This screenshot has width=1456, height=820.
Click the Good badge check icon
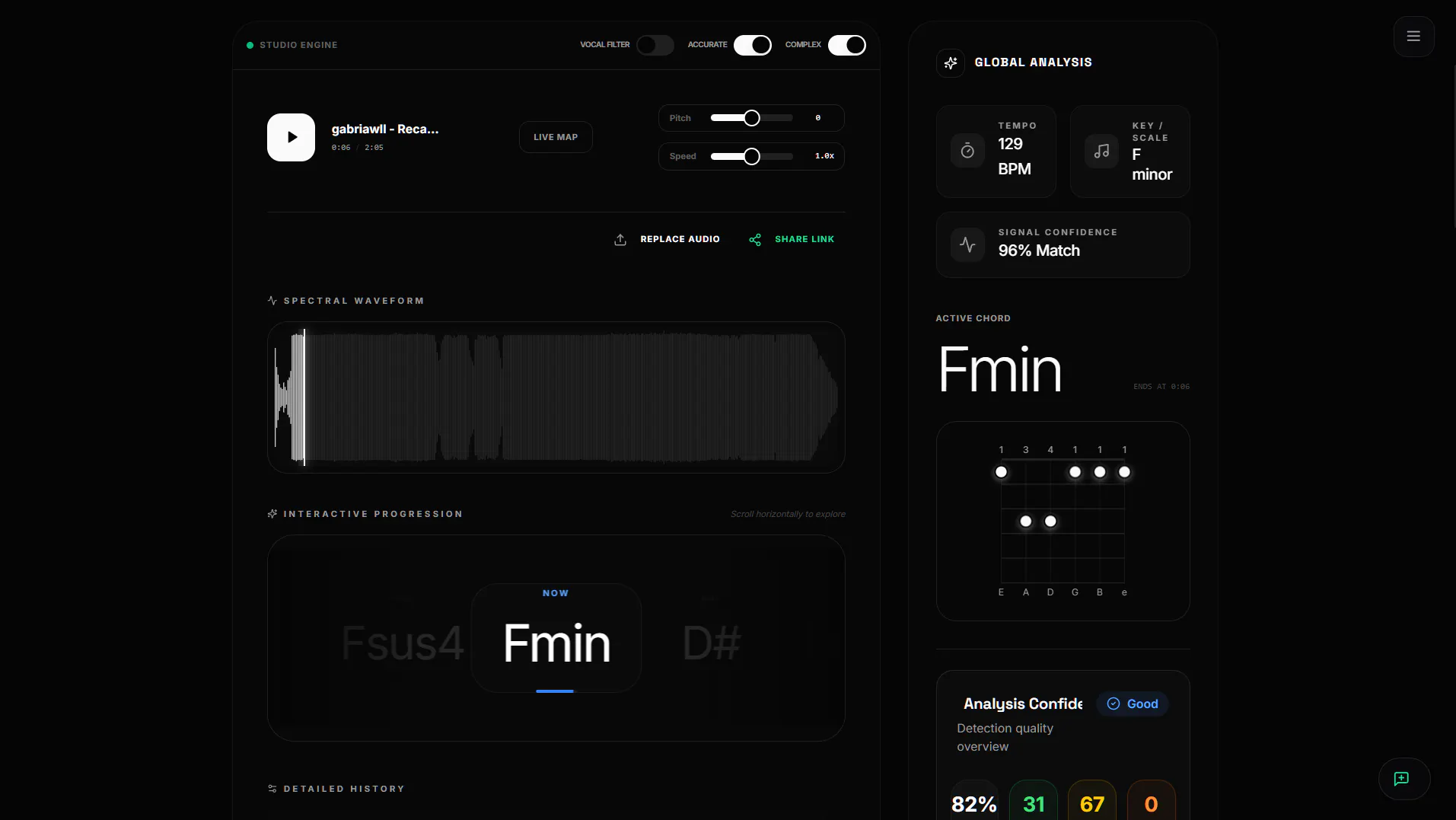pos(1114,704)
